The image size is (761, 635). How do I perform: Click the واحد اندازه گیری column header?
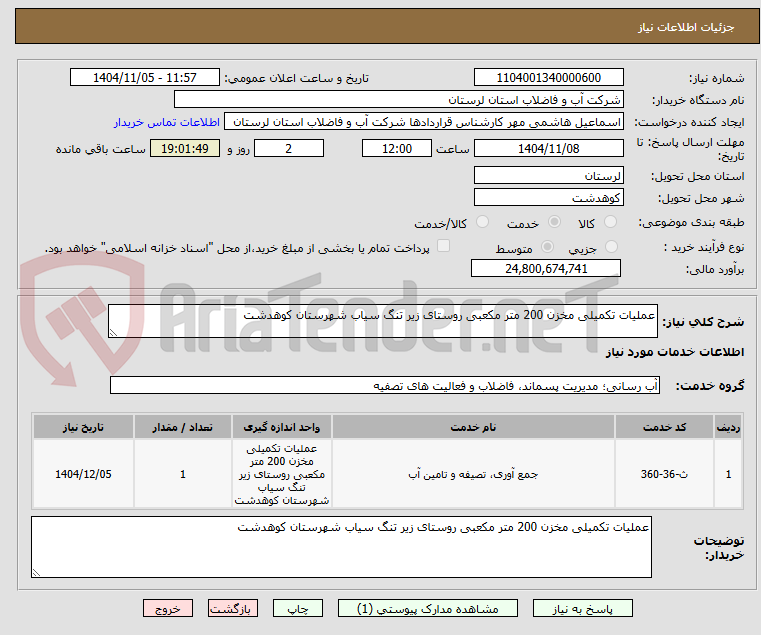[x=281, y=427]
